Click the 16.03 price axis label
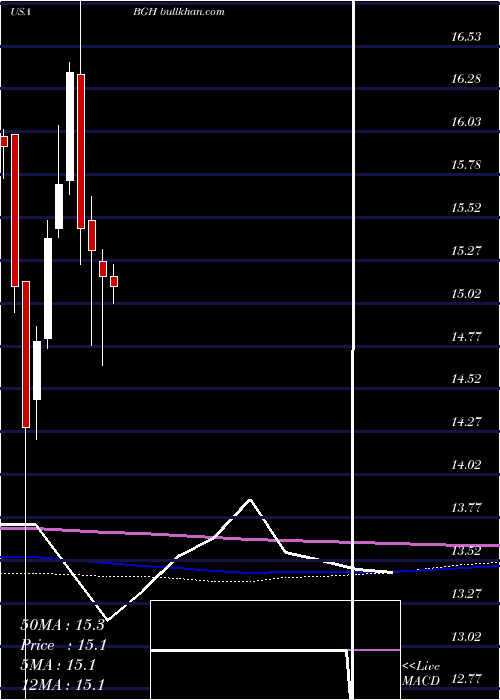The image size is (500, 700). (x=466, y=122)
